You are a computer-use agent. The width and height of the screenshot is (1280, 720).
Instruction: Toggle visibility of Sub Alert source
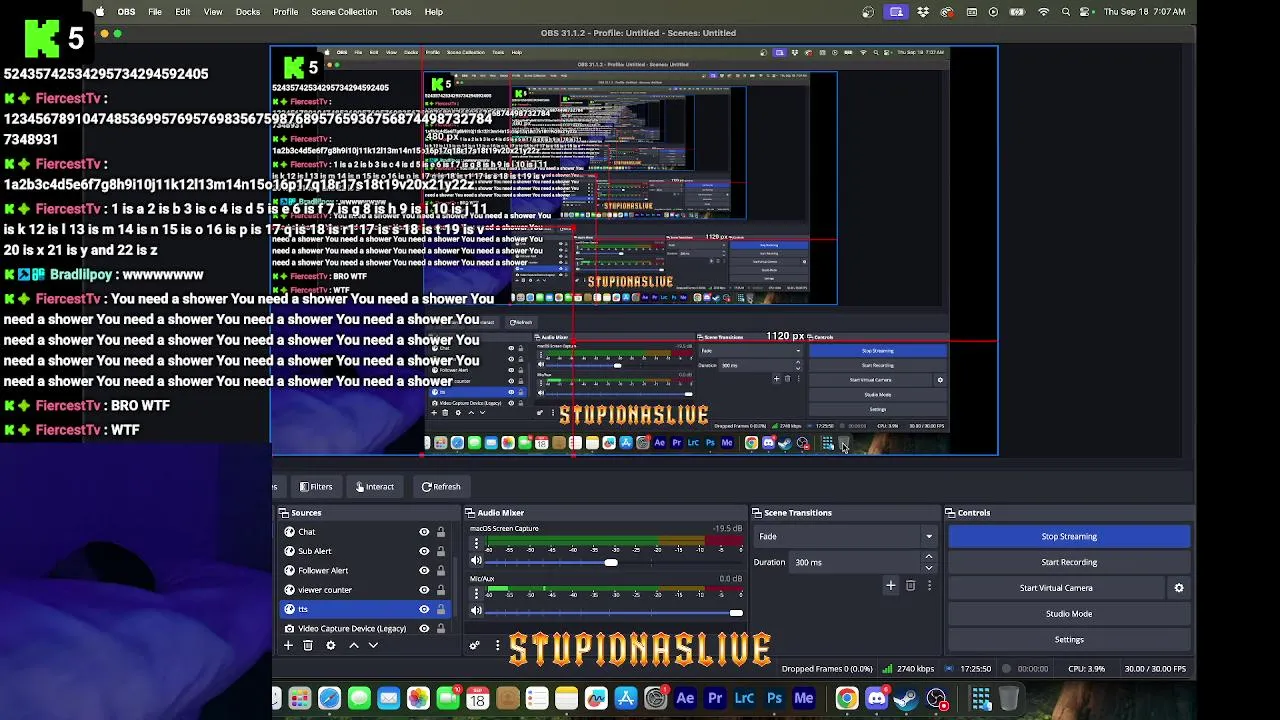coord(424,551)
